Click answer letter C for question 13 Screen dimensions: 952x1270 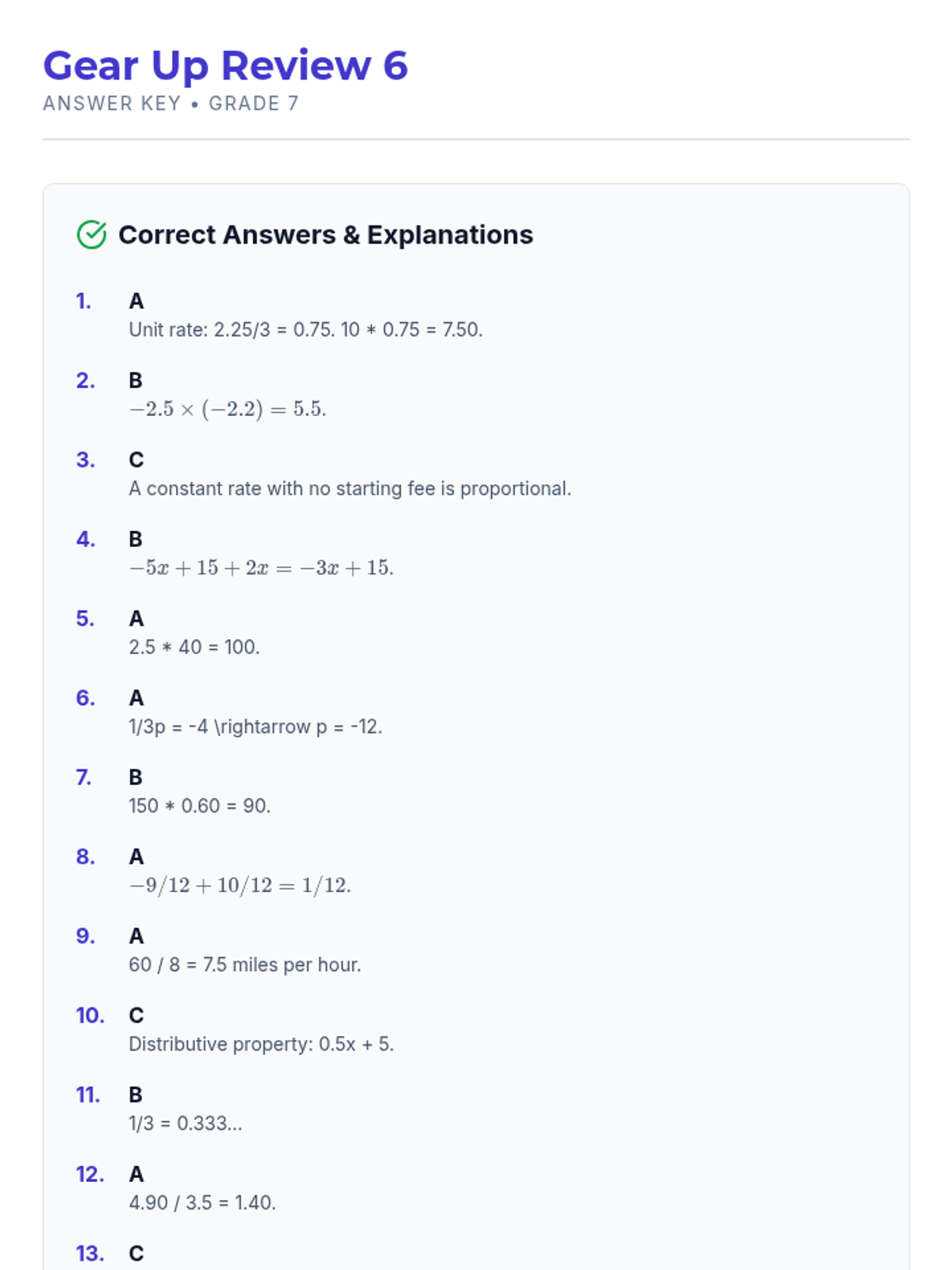[136, 1254]
